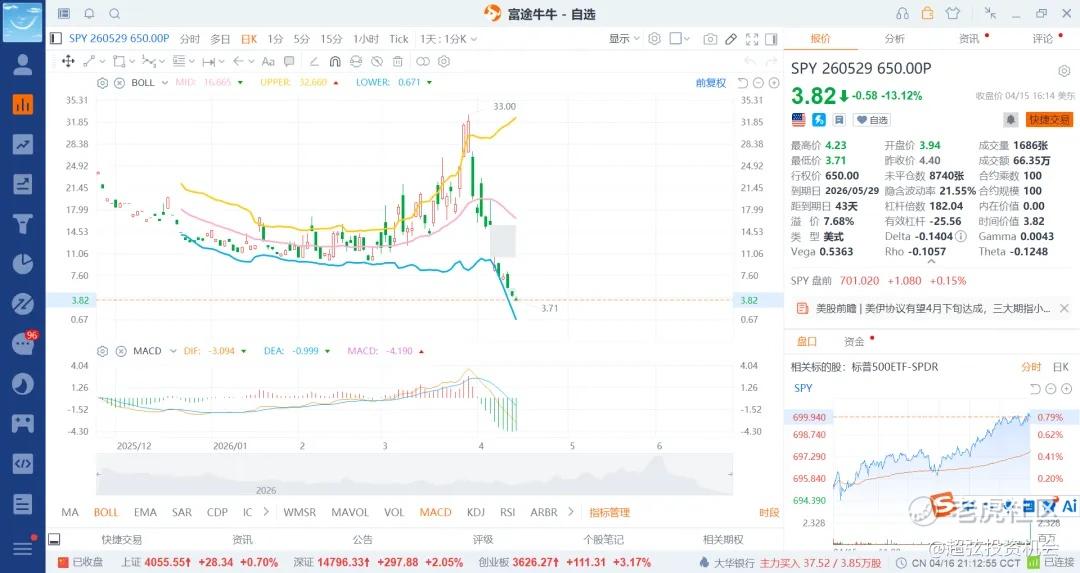The image size is (1080, 573).
Task: Open the hamburger menu at sidebar bottom
Action: tap(23, 548)
